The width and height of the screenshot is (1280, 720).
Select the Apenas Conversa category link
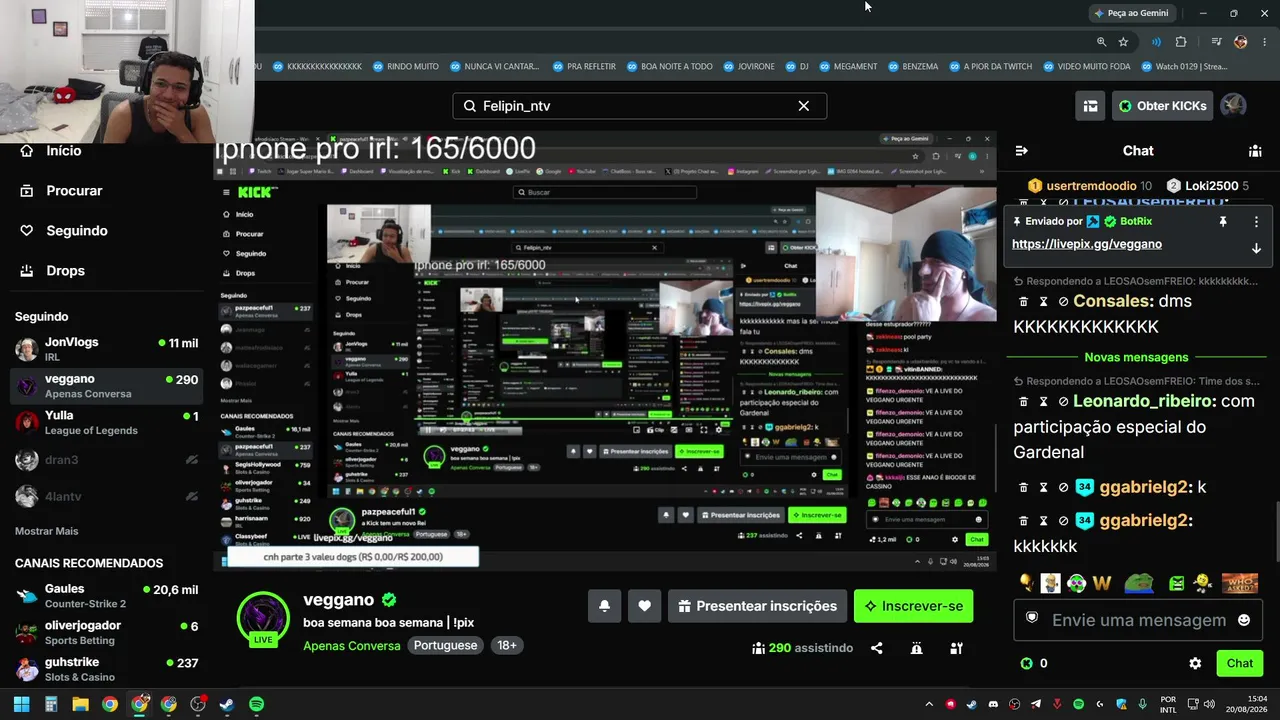pyautogui.click(x=352, y=646)
